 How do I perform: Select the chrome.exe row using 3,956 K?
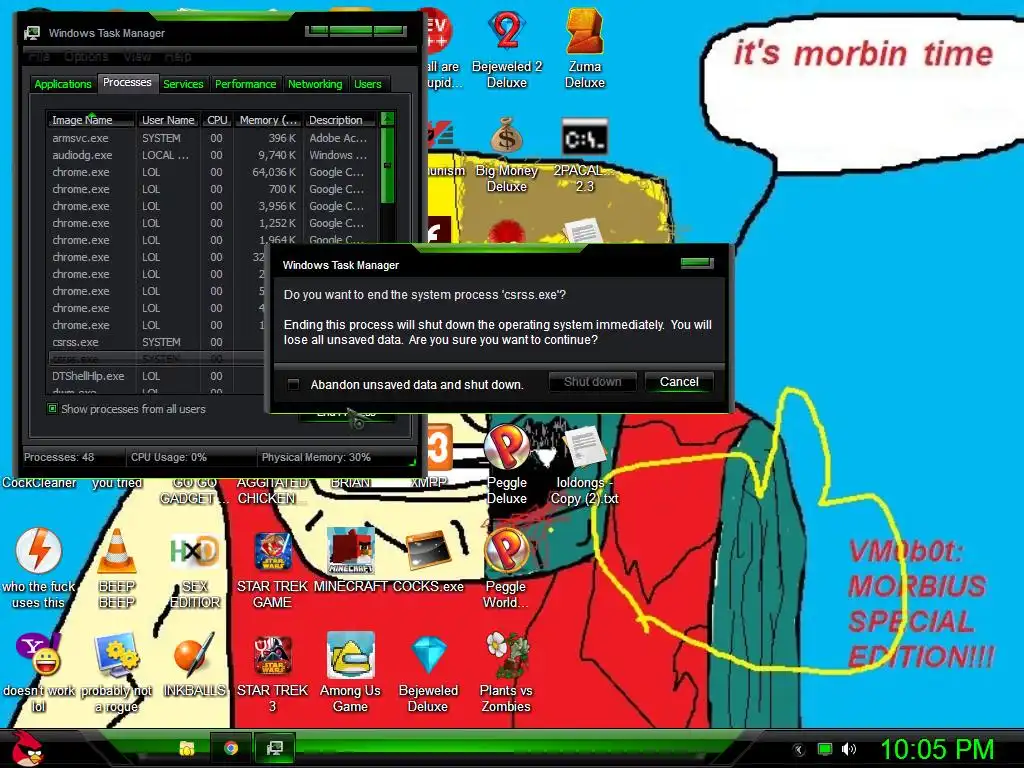click(x=212, y=206)
